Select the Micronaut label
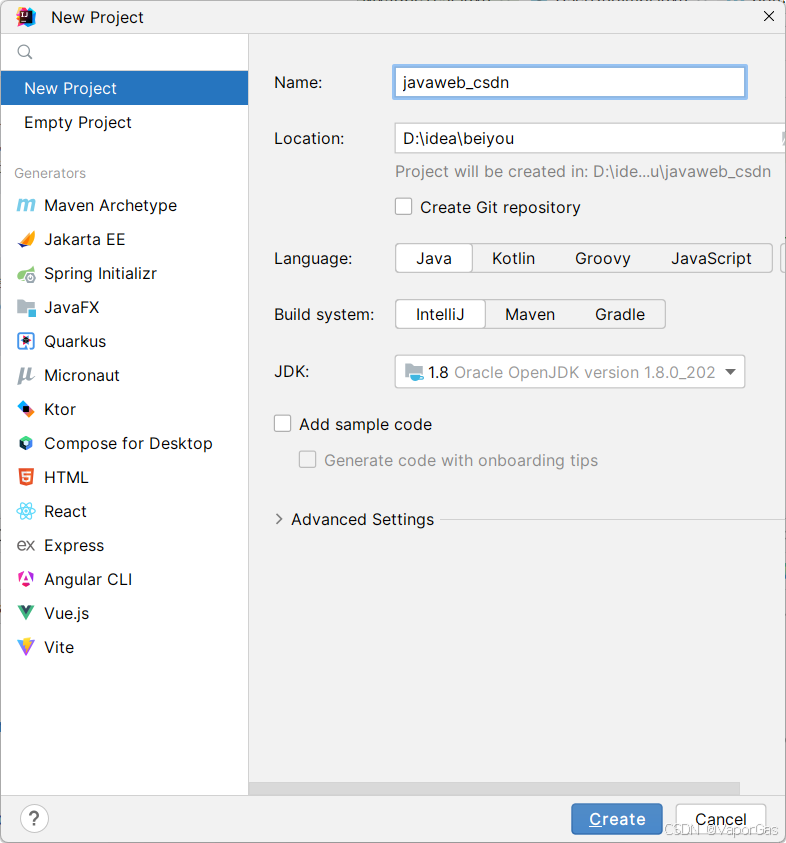The height and width of the screenshot is (843, 786). pos(82,375)
